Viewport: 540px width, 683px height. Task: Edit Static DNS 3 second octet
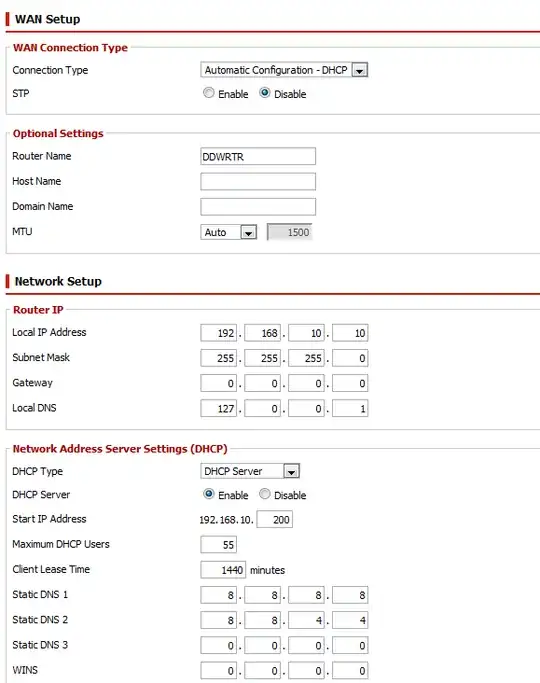tap(262, 646)
